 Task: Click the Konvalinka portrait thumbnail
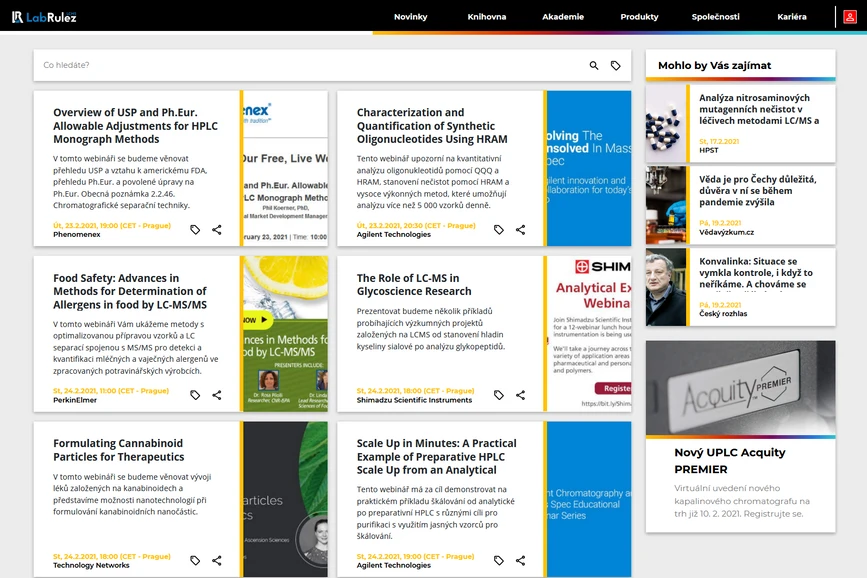(666, 287)
